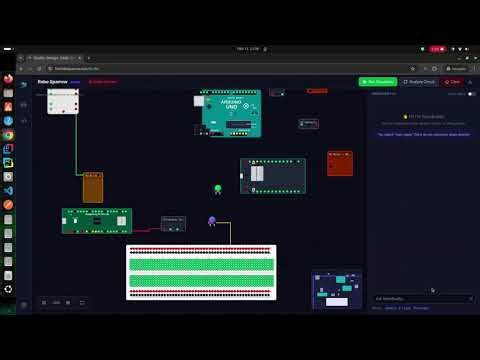Click the browser back arrow
The width and height of the screenshot is (480, 360).
pyautogui.click(x=21, y=68)
